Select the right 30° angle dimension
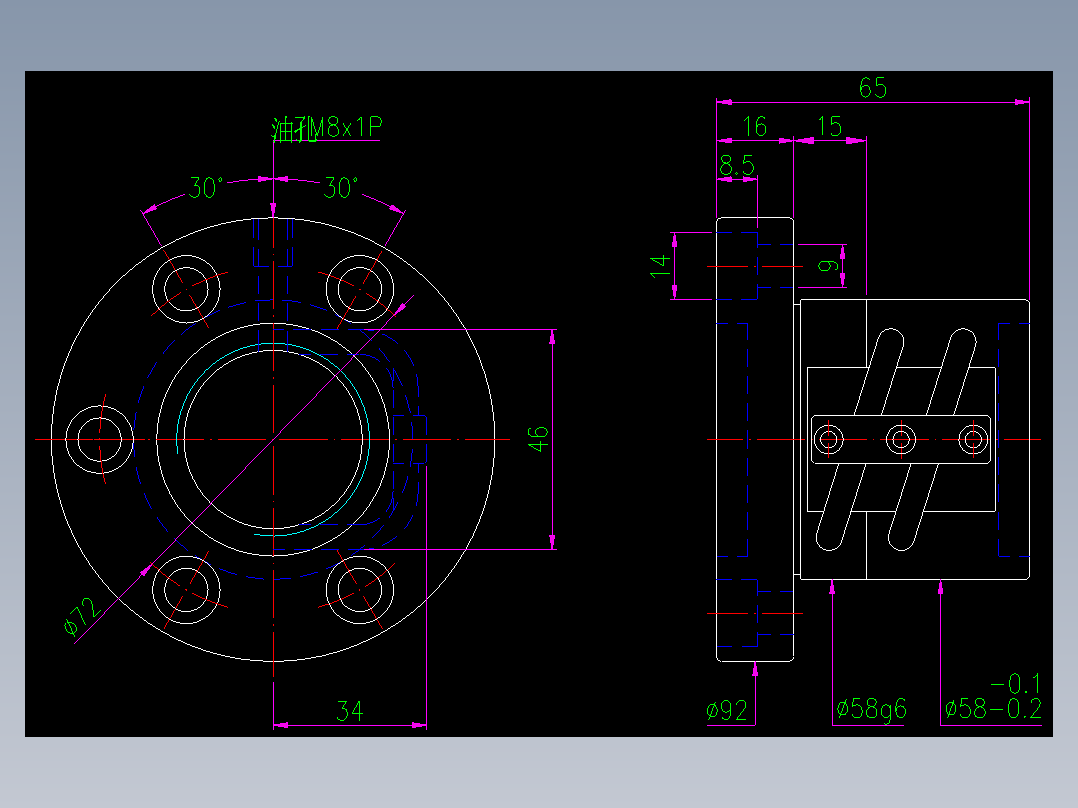Screen dimensions: 1078x808 point(340,188)
